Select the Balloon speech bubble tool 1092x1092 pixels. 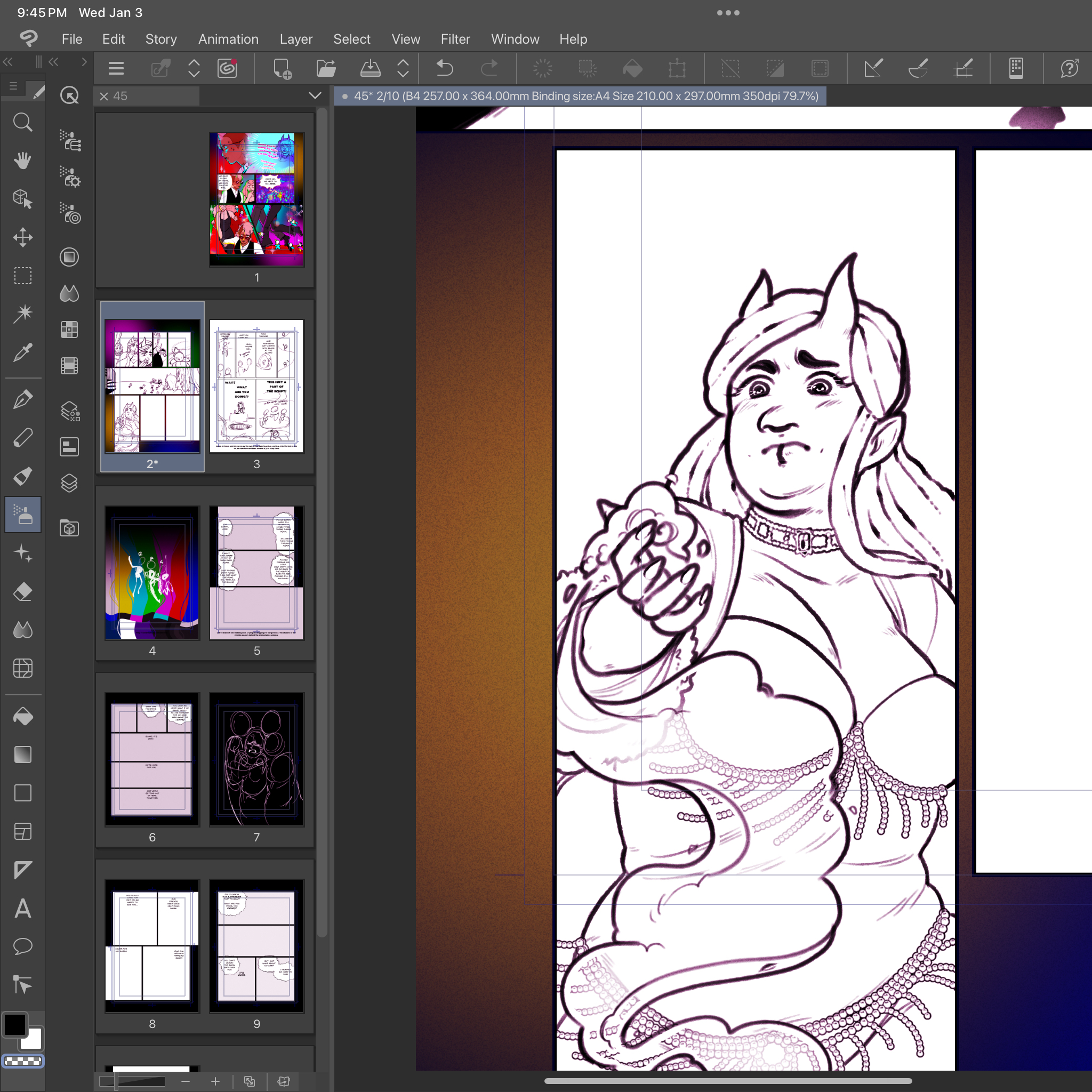[x=22, y=946]
